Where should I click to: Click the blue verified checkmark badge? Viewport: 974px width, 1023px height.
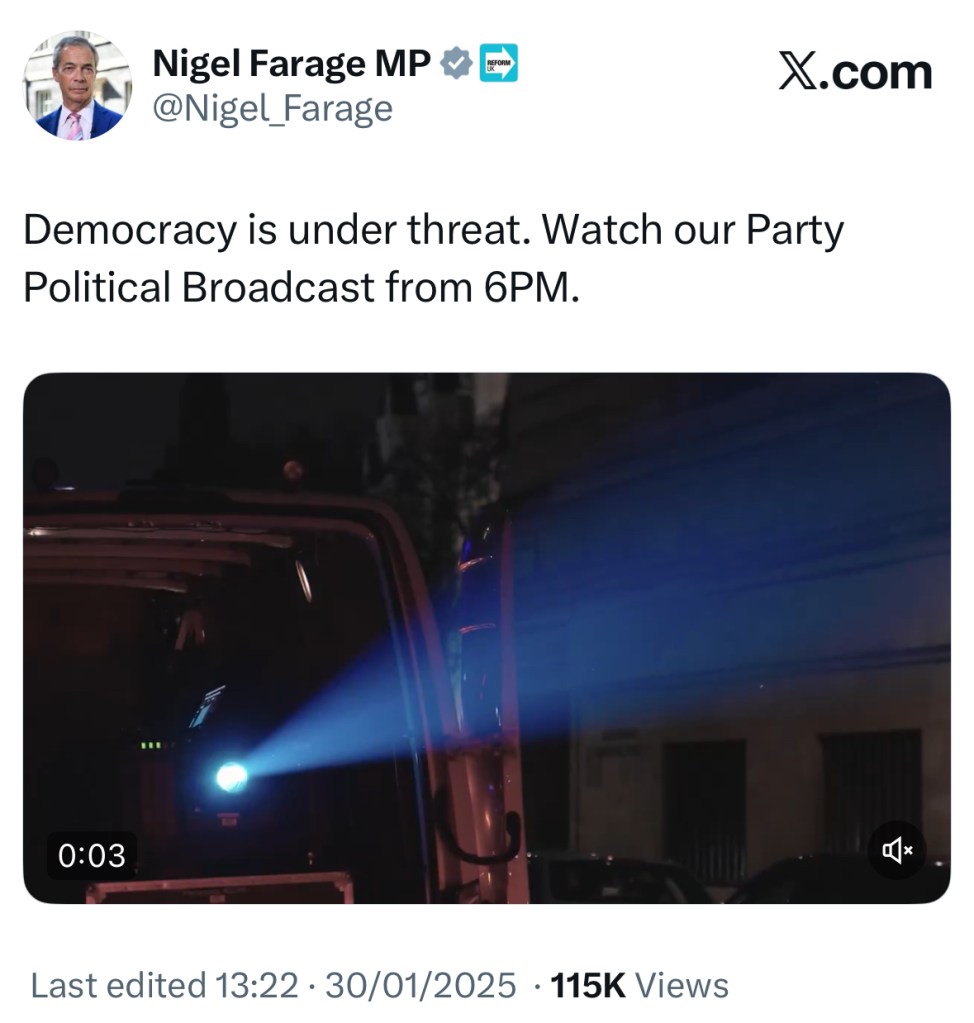456,65
